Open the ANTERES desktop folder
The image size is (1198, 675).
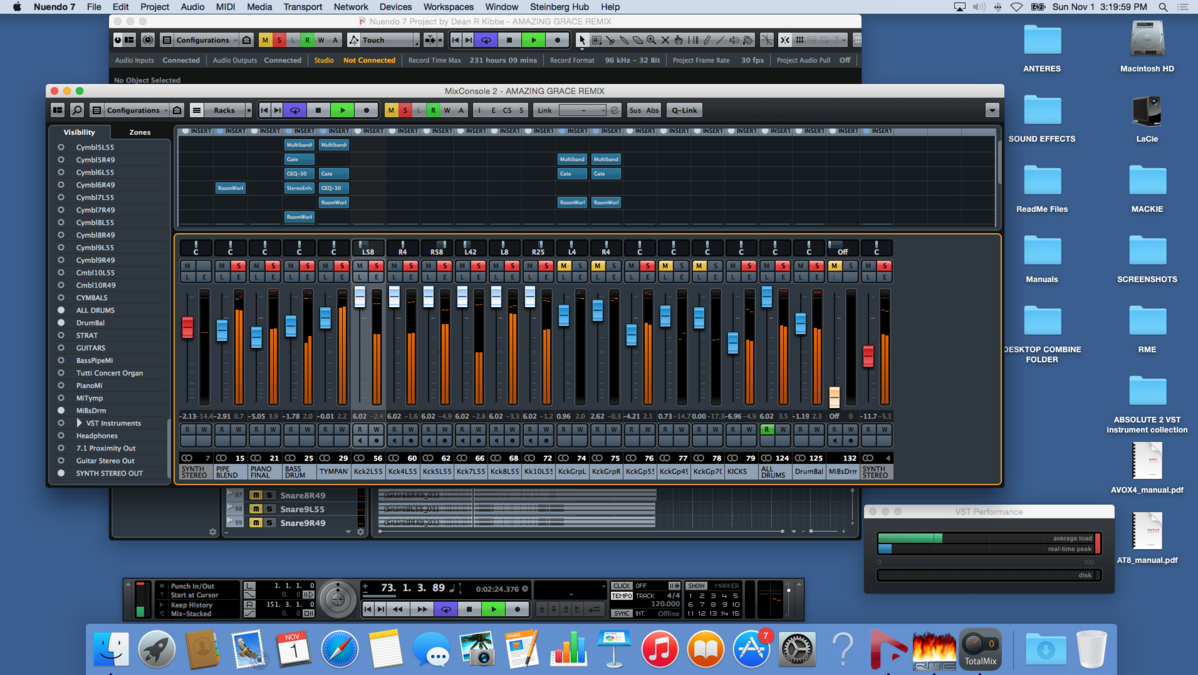click(x=1042, y=48)
